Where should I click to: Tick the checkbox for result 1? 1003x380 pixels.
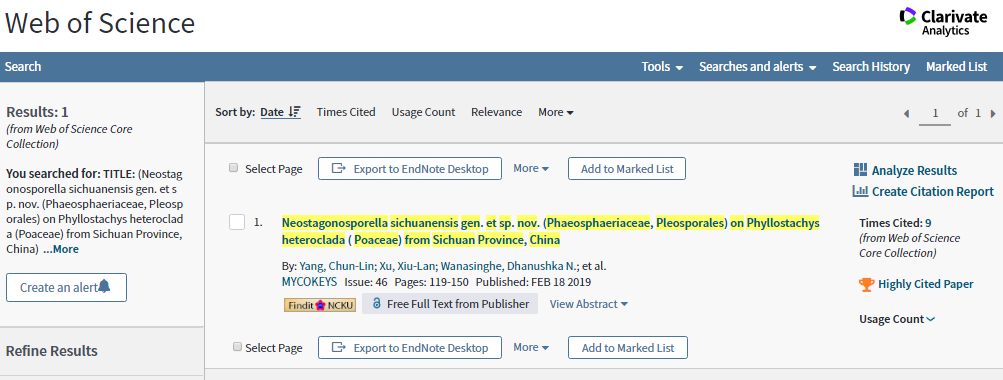pyautogui.click(x=237, y=222)
